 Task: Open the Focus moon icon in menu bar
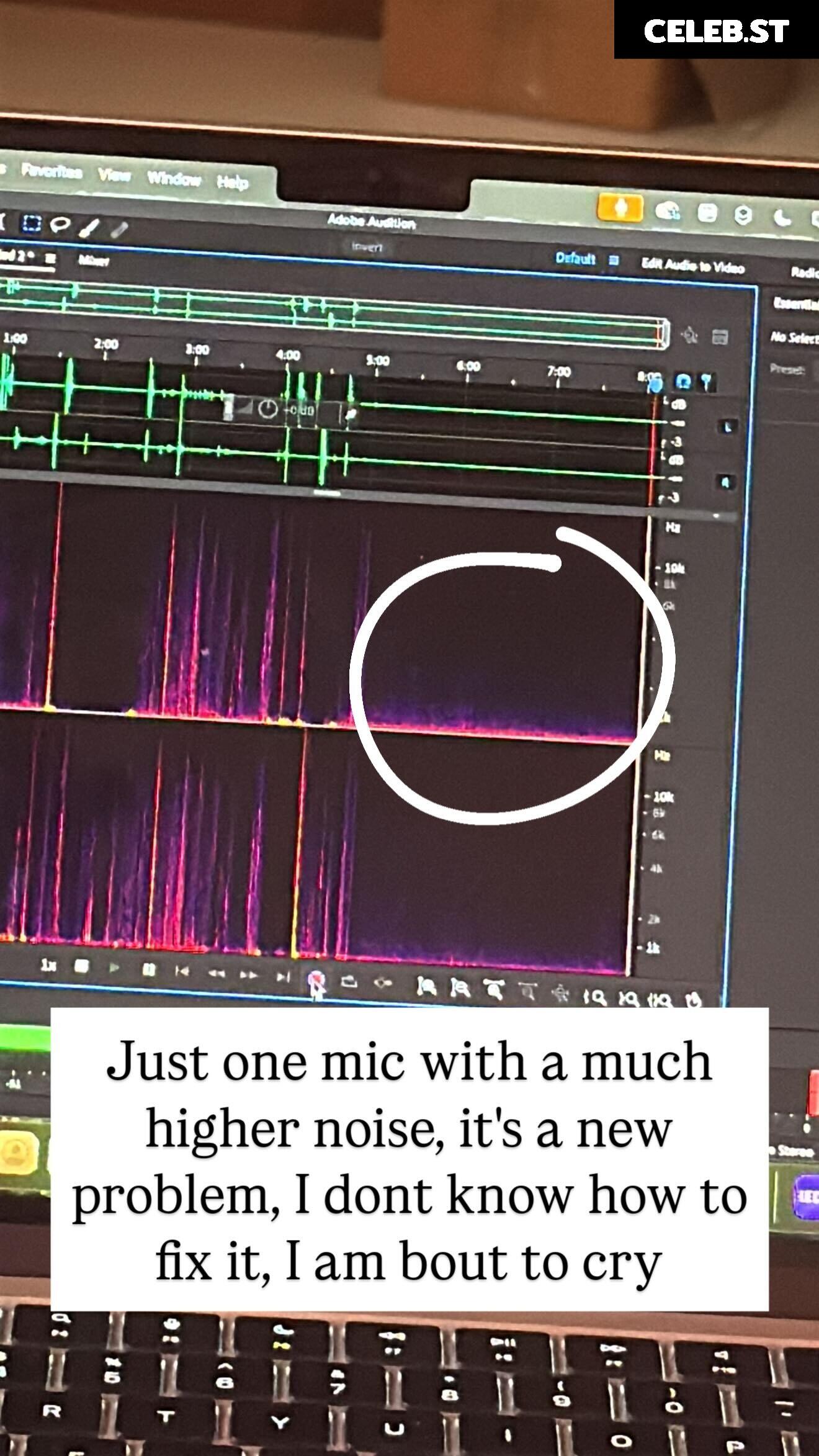[x=782, y=217]
